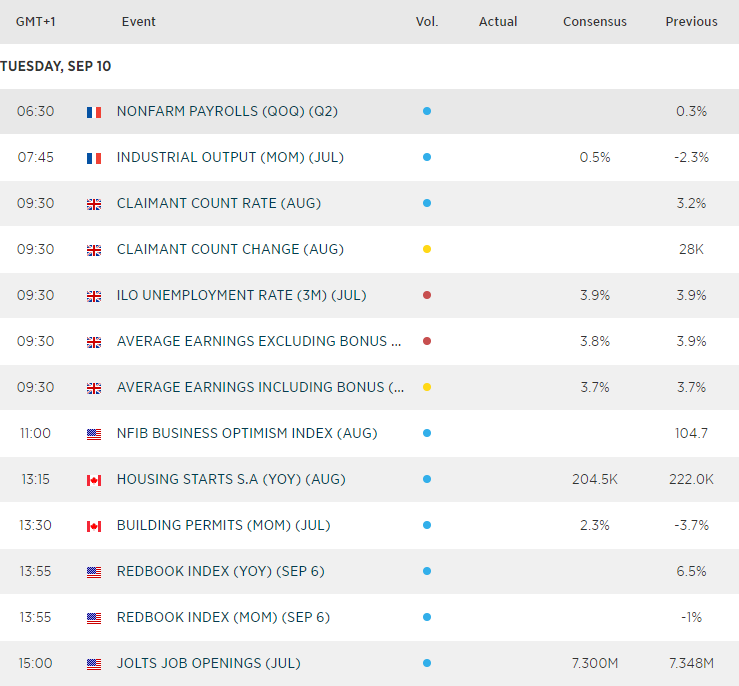Image resolution: width=739 pixels, height=686 pixels.
Task: Click the US flag next to Redbook Index (YoY)
Action: click(94, 572)
